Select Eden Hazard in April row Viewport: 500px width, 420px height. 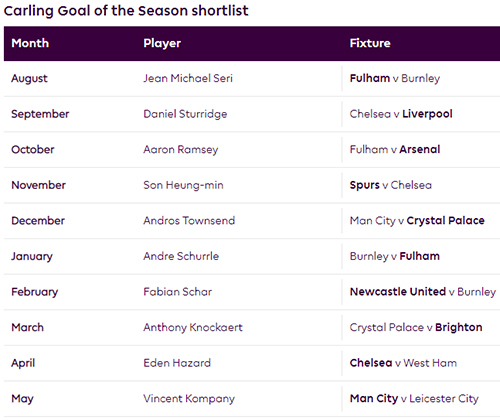click(x=177, y=363)
